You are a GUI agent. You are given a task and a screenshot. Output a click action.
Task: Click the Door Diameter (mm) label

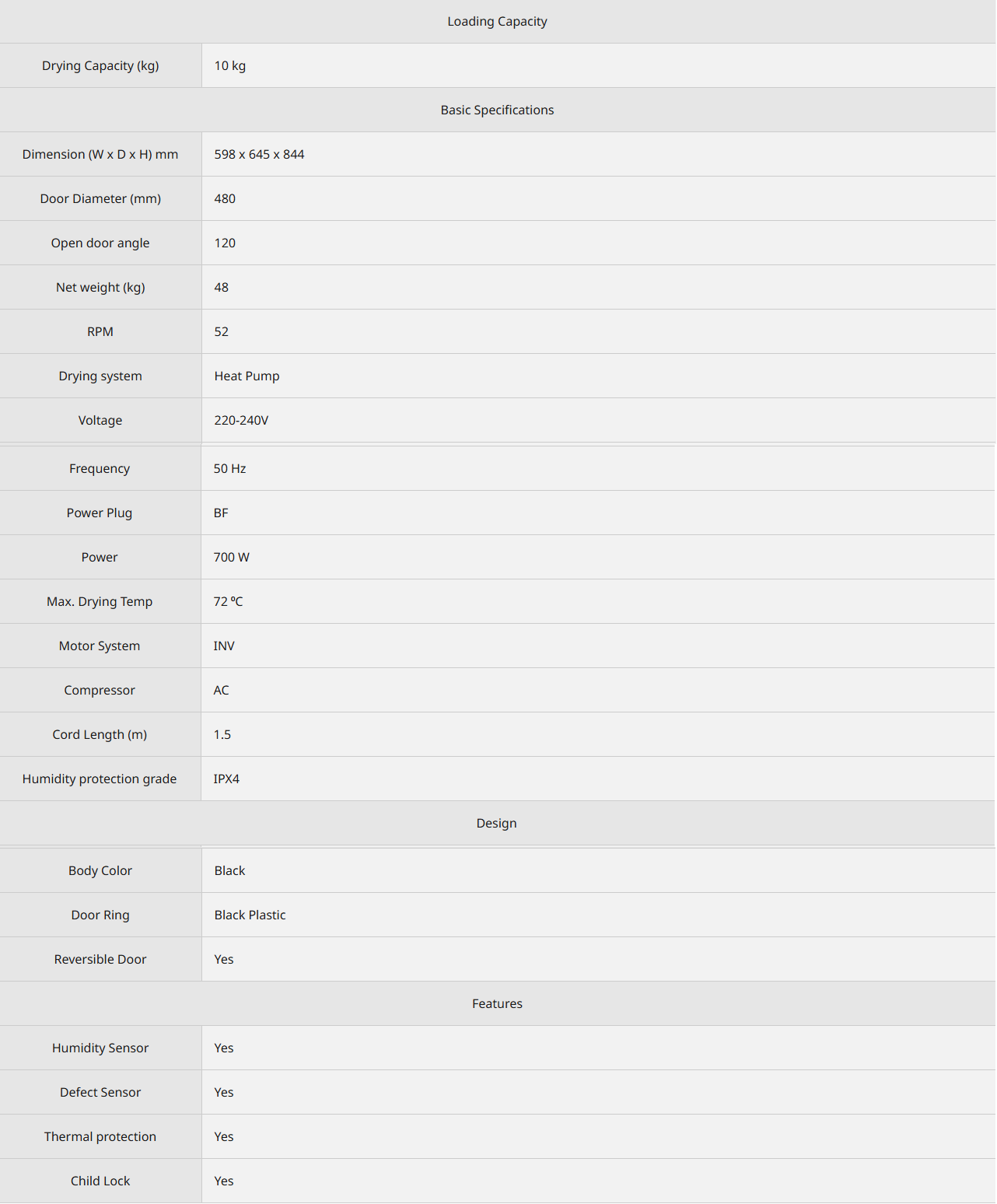tap(100, 198)
